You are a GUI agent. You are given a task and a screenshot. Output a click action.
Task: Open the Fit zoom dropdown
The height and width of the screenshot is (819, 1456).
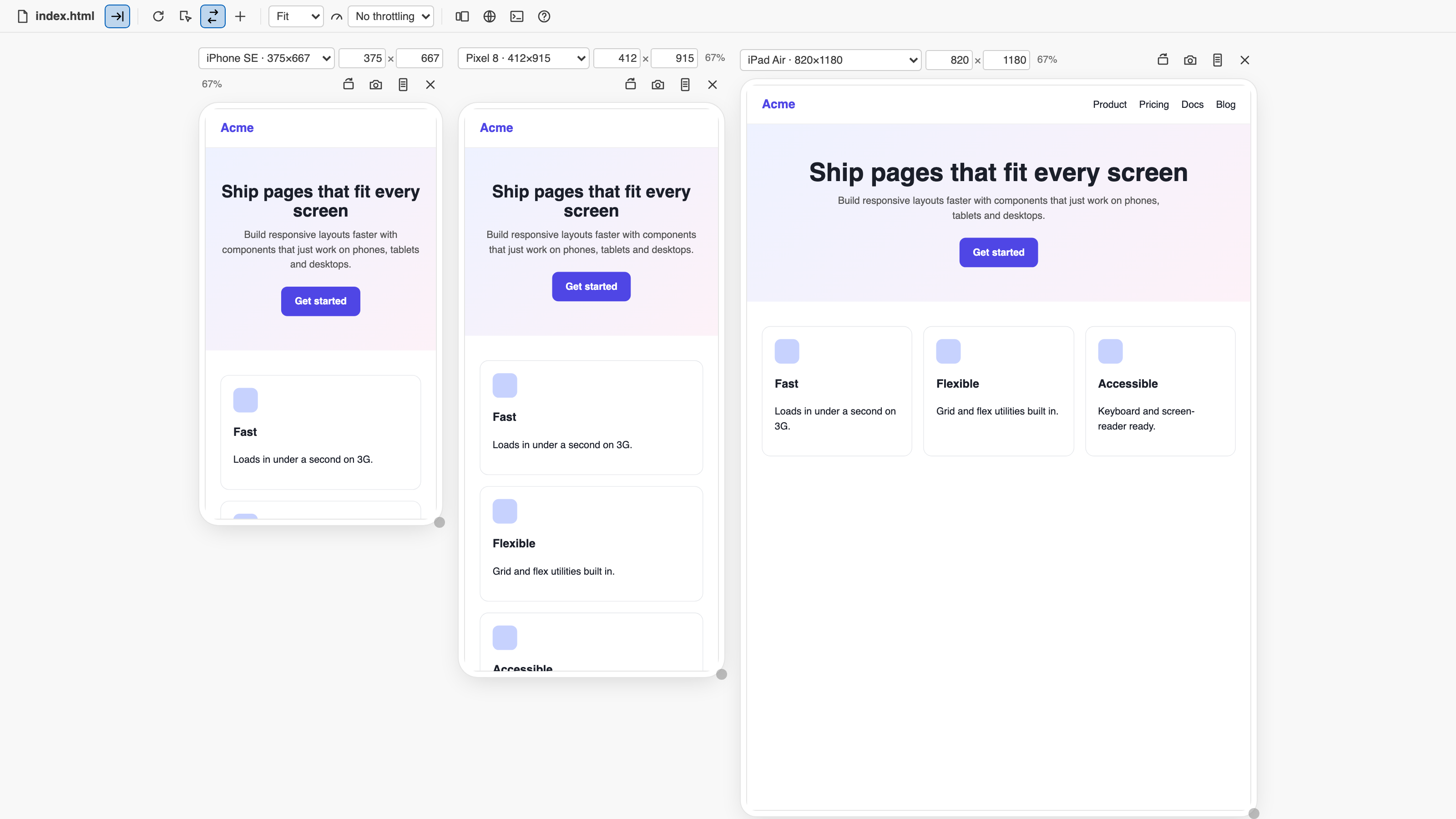pyautogui.click(x=296, y=16)
